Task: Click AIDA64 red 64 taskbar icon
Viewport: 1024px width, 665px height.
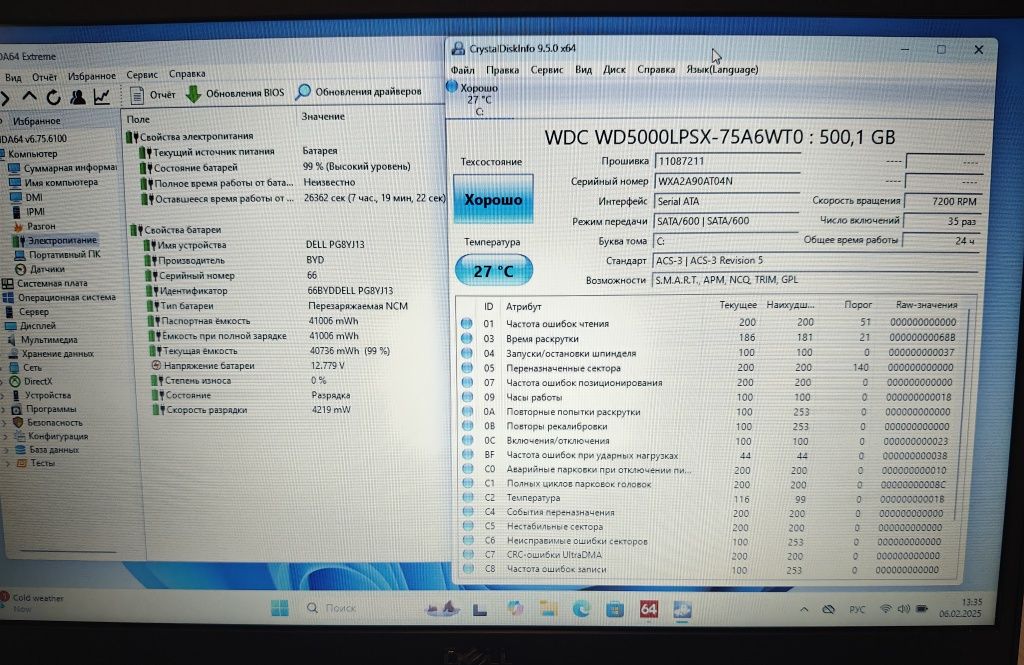Action: click(x=648, y=609)
